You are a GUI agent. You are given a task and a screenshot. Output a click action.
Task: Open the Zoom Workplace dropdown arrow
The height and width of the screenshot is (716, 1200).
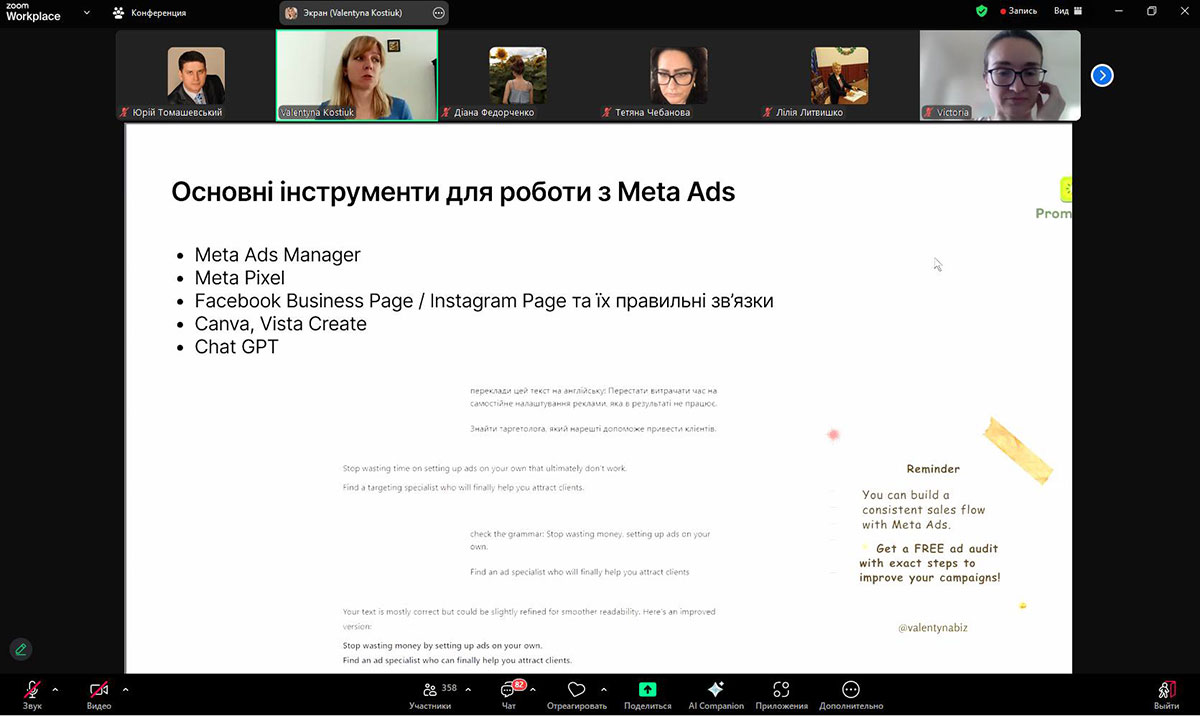(x=88, y=13)
